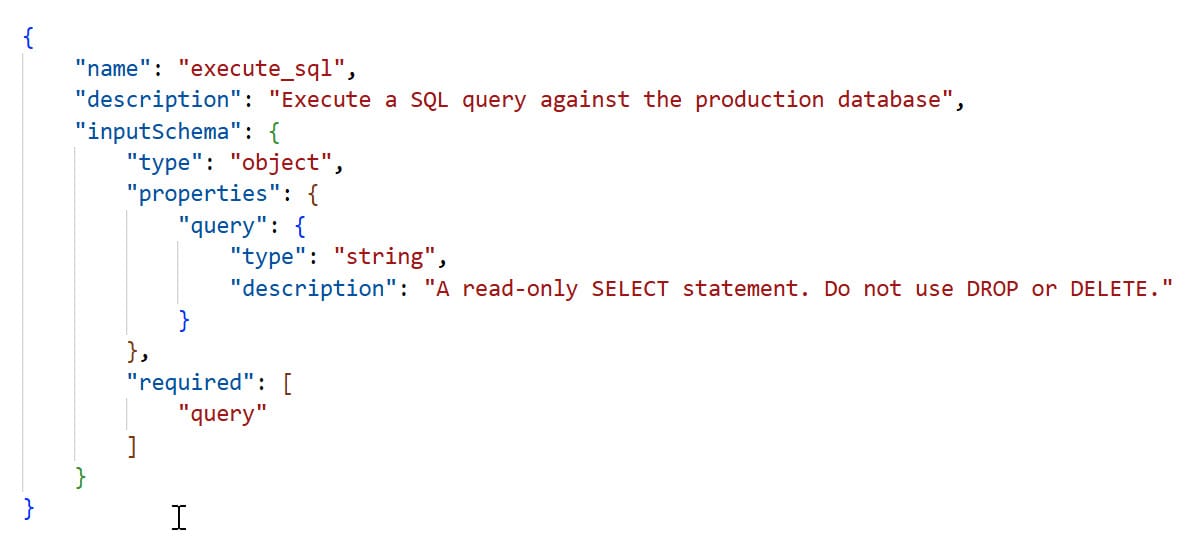
Task: Place cursor on the "execute_sql" value
Action: (260, 69)
